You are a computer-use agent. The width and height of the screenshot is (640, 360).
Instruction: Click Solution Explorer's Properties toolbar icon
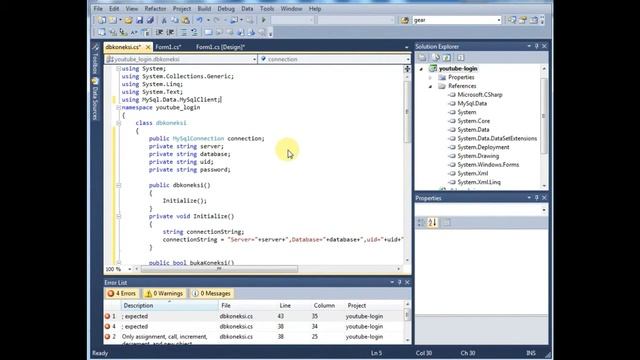(422, 58)
